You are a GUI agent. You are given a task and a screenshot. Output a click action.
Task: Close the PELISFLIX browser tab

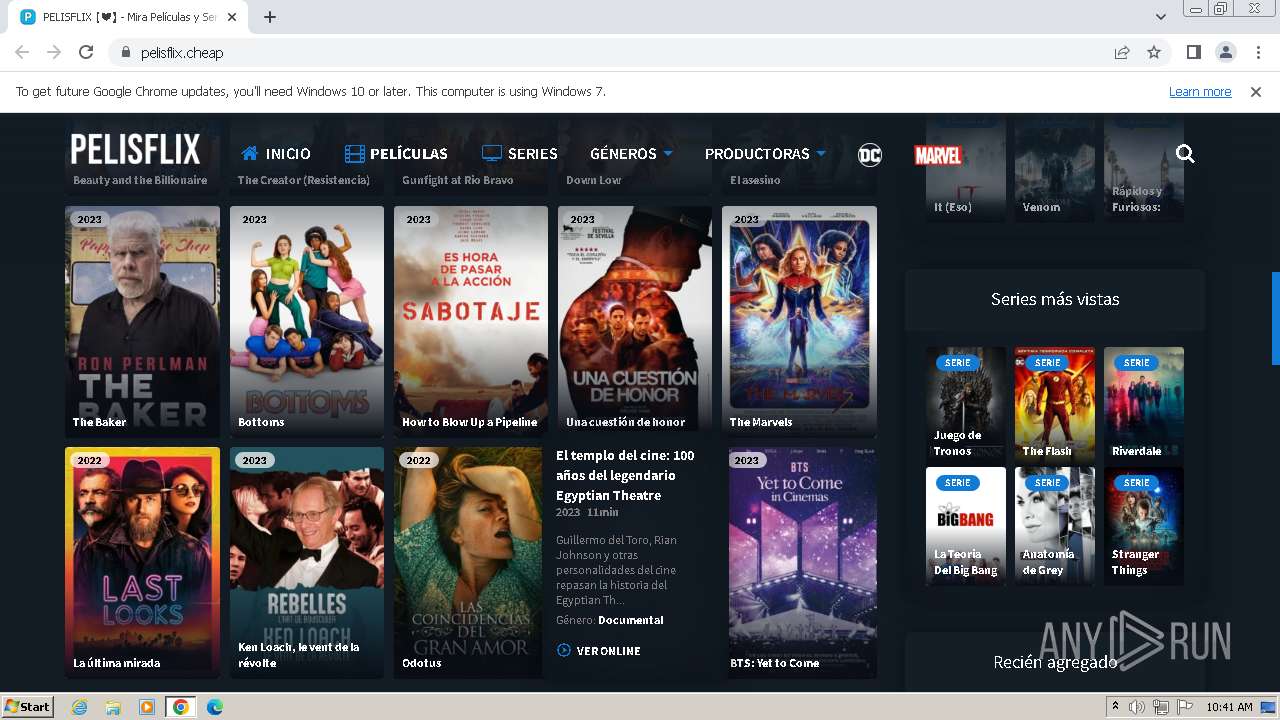click(x=232, y=17)
